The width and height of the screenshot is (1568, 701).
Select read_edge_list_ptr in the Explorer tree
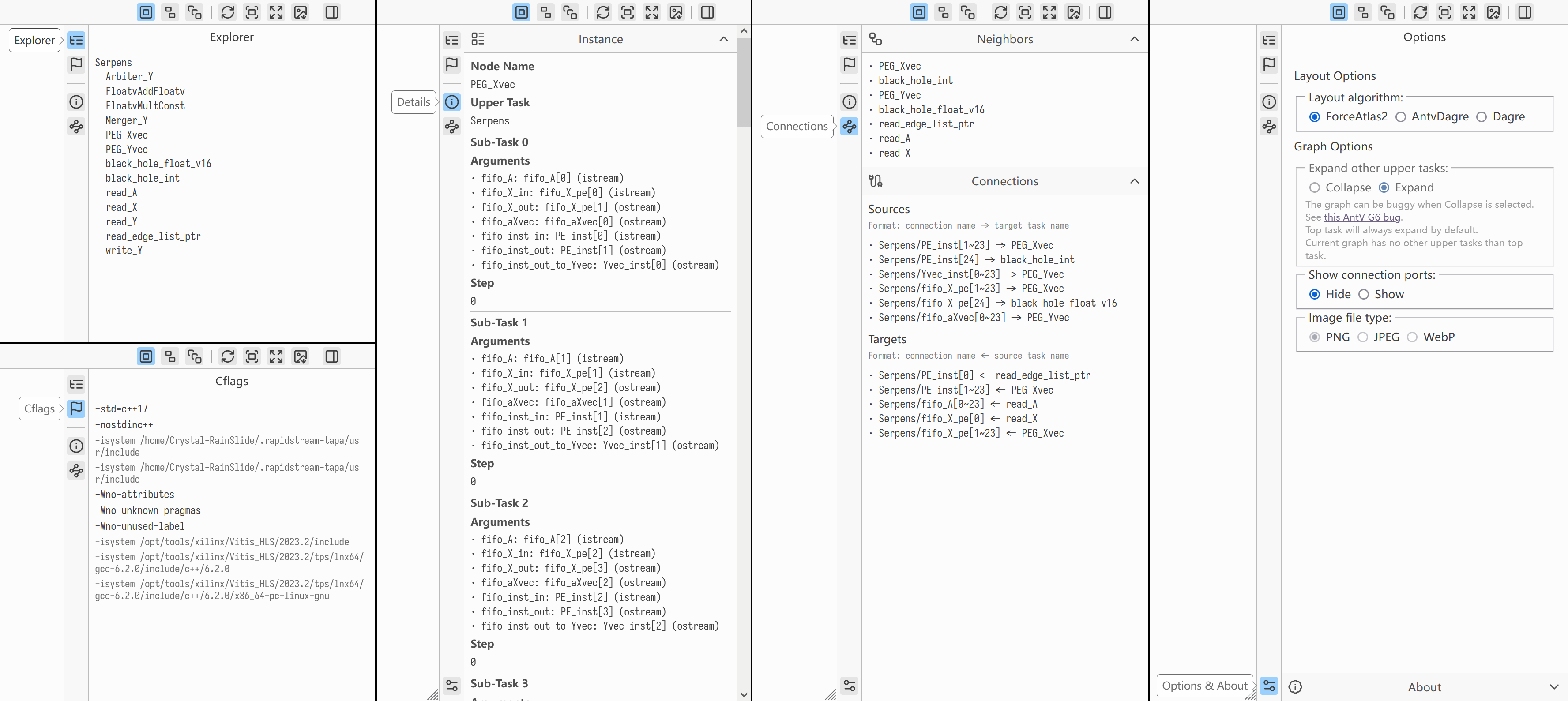pos(153,237)
